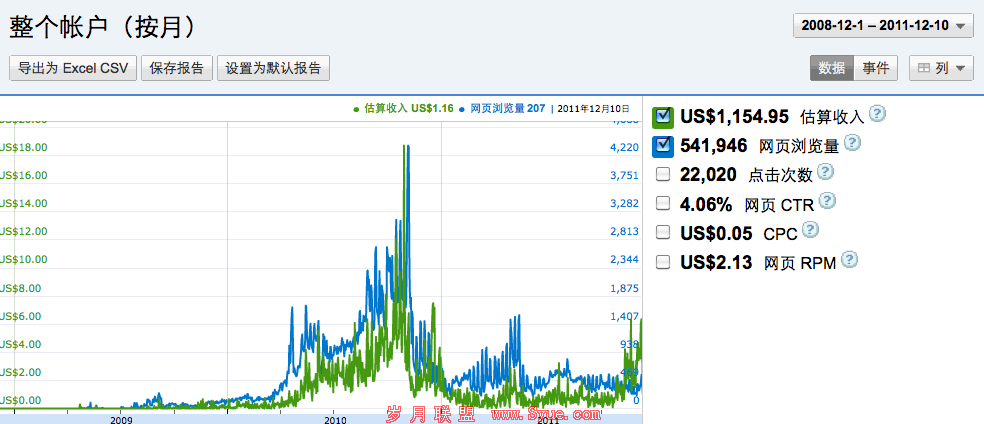
Task: Click help icon beside 点击次数
Action: pyautogui.click(x=826, y=172)
